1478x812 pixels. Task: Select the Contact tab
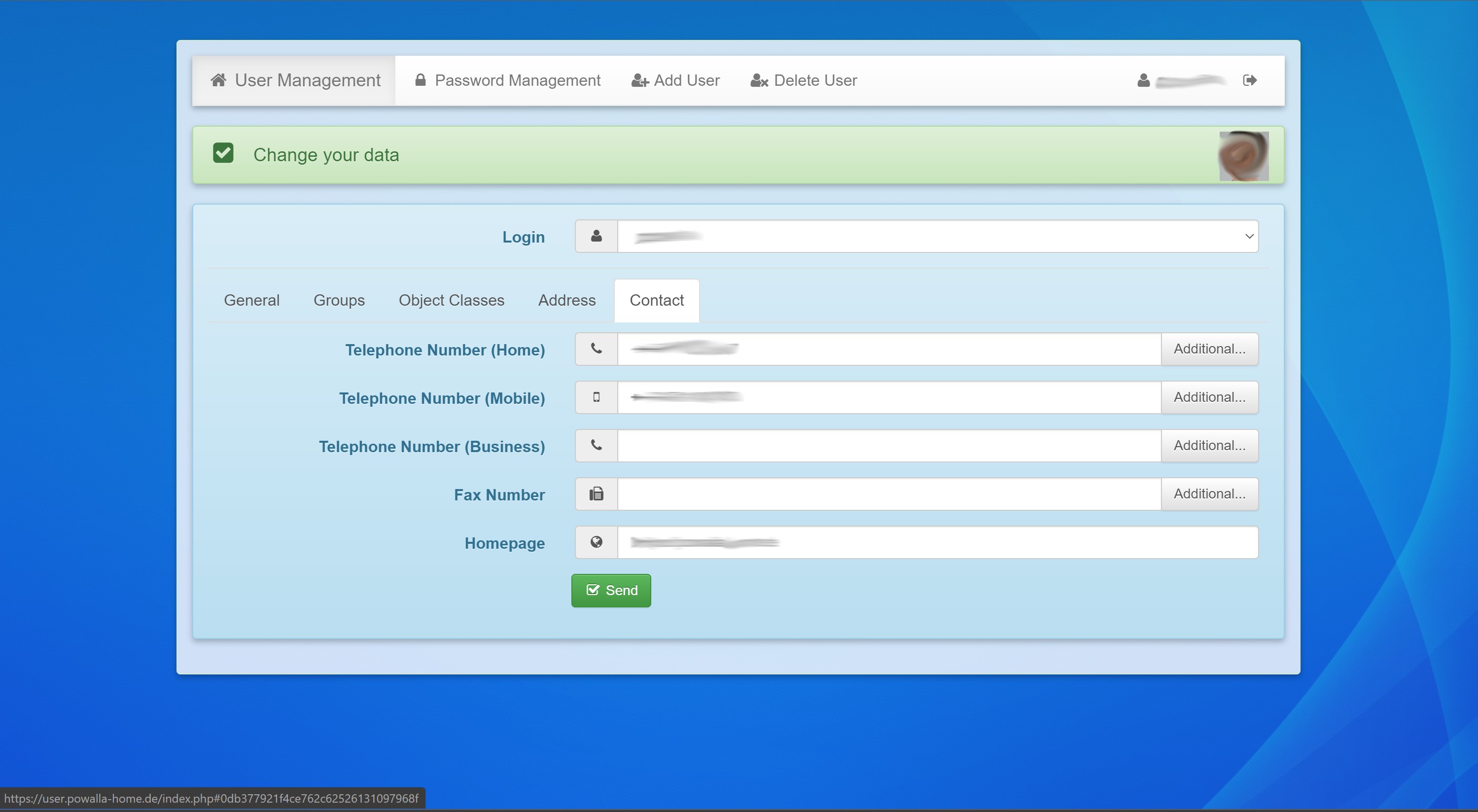point(656,300)
